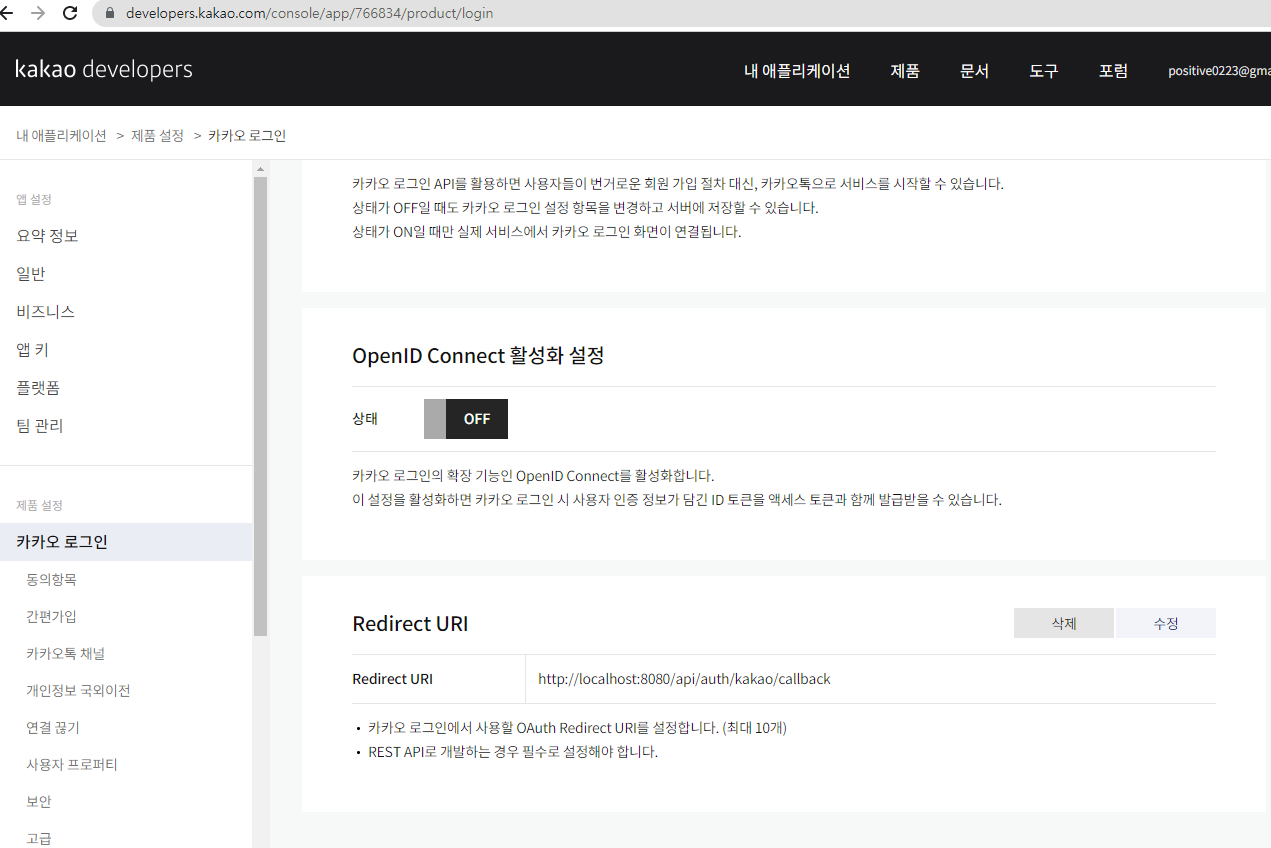Open 내 애플리케이션 in the top menu

797,71
